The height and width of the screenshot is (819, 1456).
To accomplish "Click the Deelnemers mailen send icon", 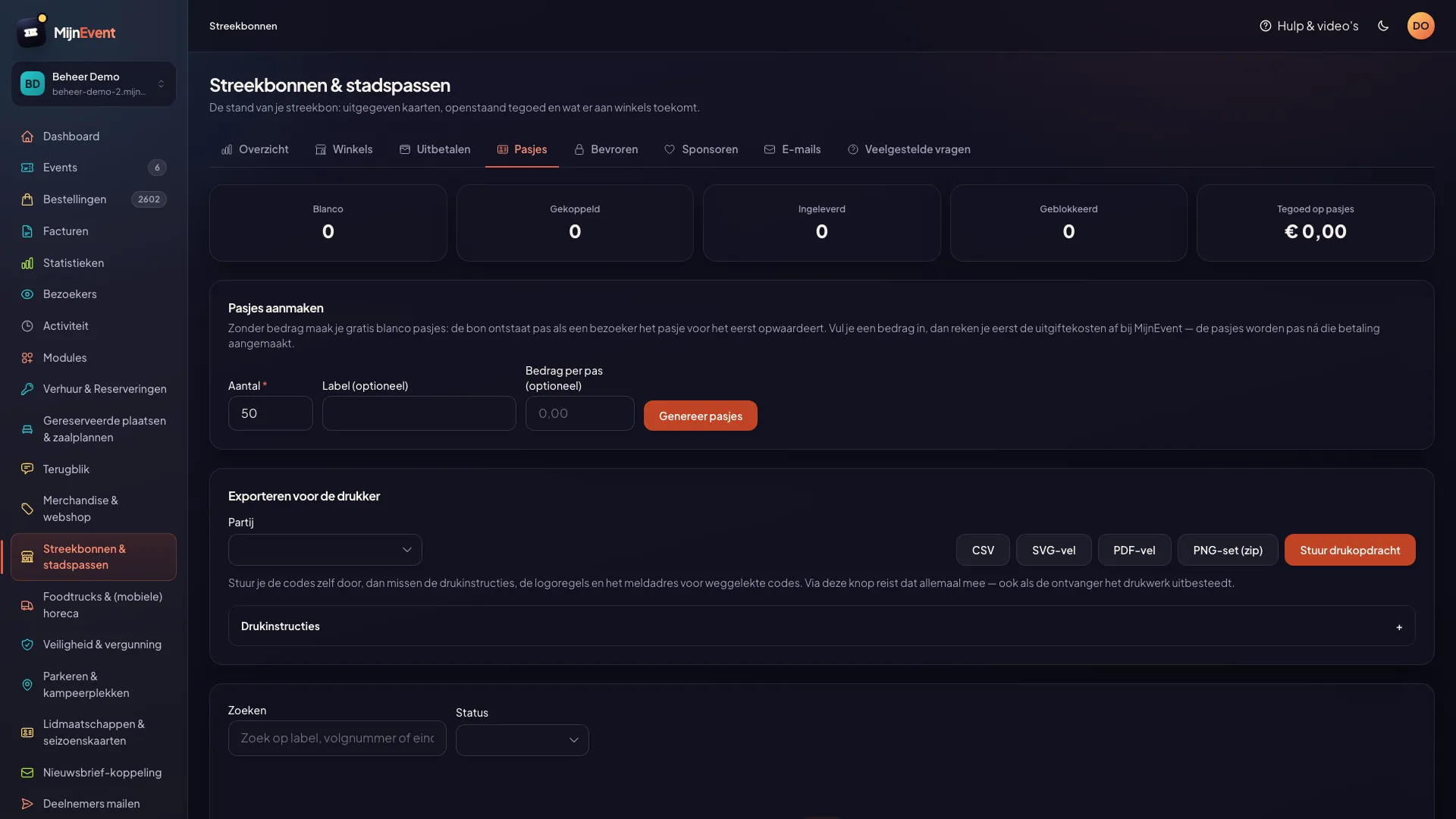I will point(27,804).
